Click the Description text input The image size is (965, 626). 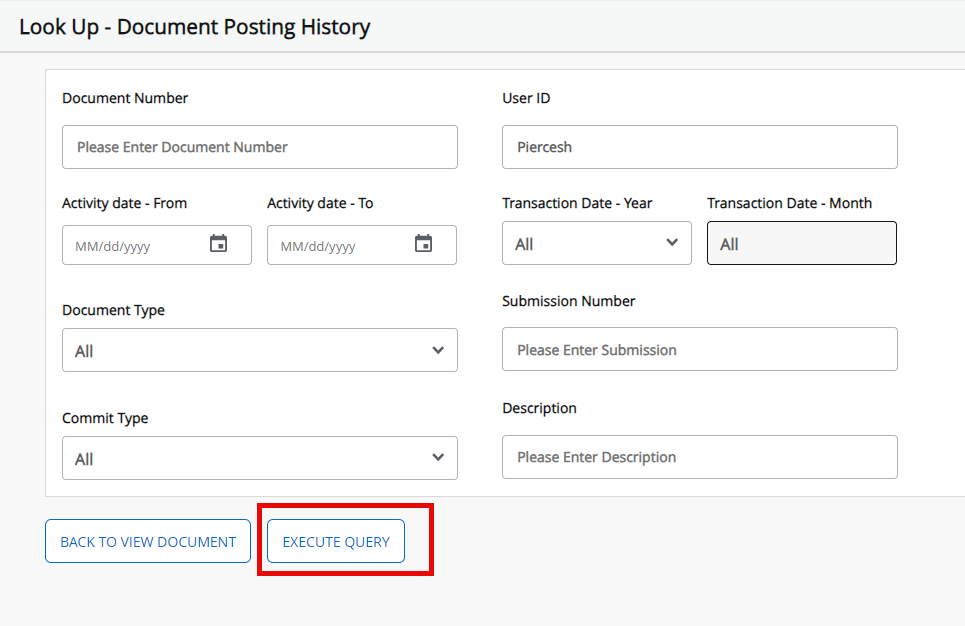699,457
